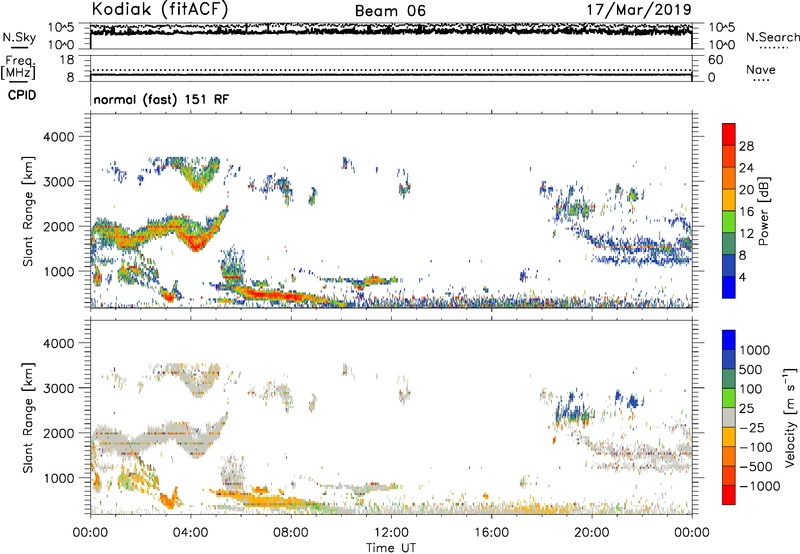Click the 'Freq. [MHz]' axis label

coord(18,67)
